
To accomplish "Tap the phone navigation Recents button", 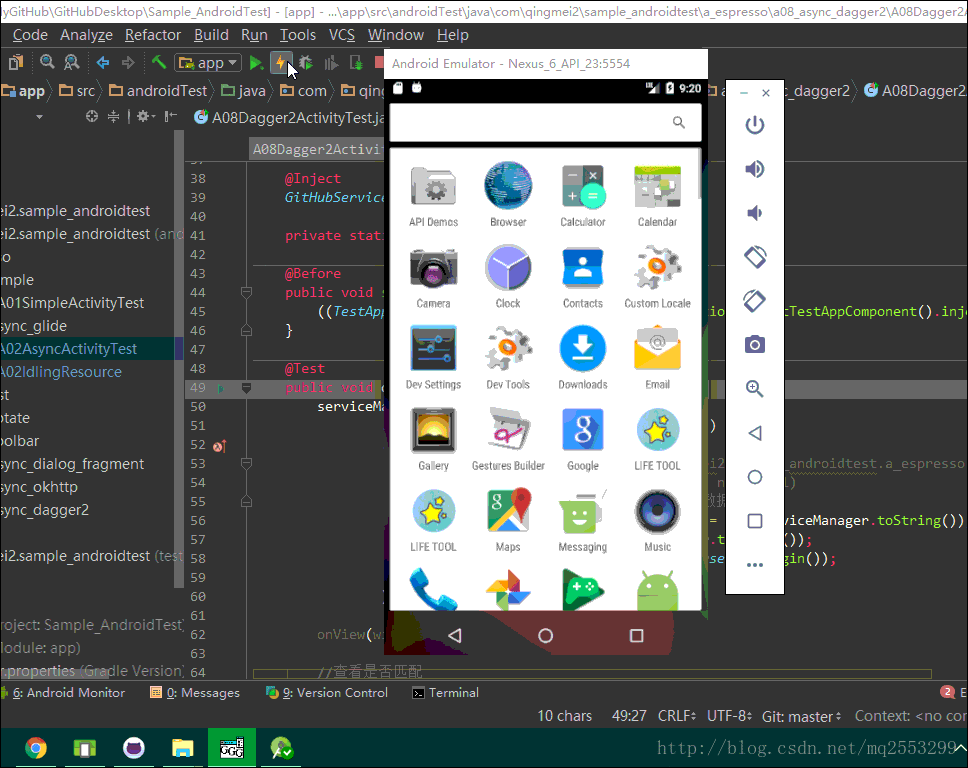I will tap(636, 635).
